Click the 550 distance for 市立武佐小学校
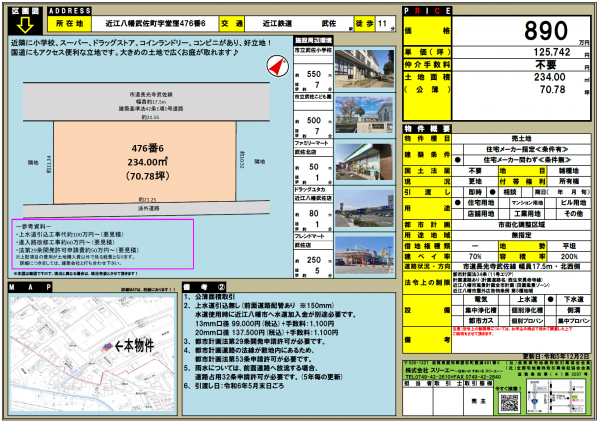 pos(313,74)
